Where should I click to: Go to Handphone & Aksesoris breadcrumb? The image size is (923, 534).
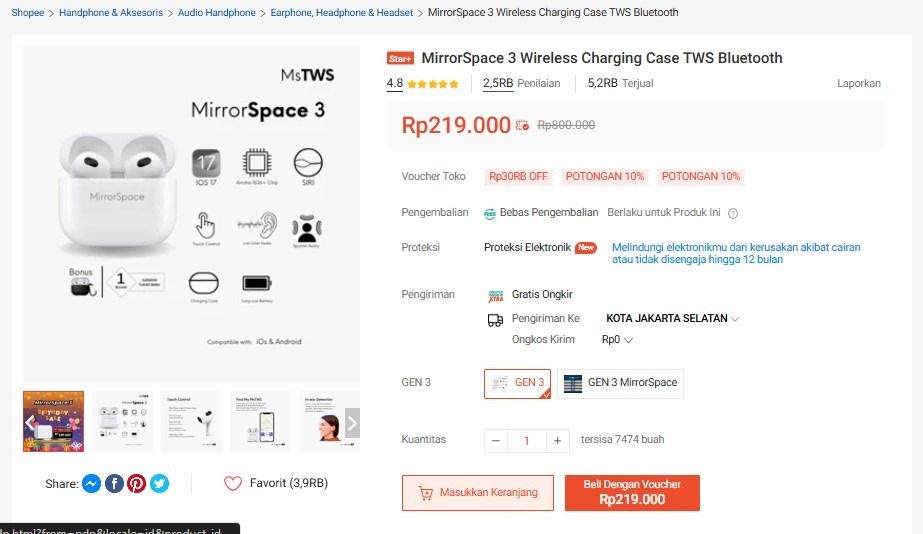coord(111,13)
